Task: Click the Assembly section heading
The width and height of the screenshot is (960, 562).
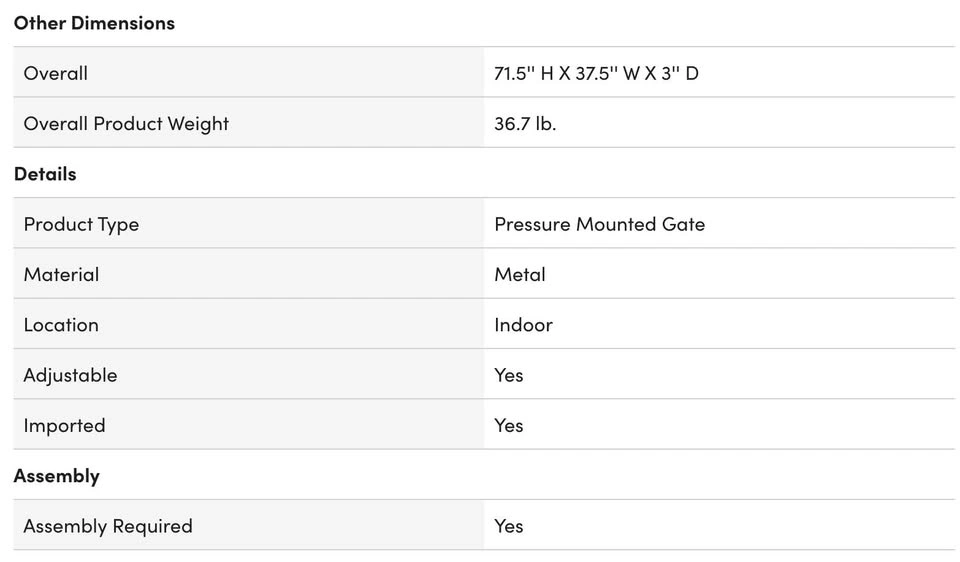Action: pos(57,476)
